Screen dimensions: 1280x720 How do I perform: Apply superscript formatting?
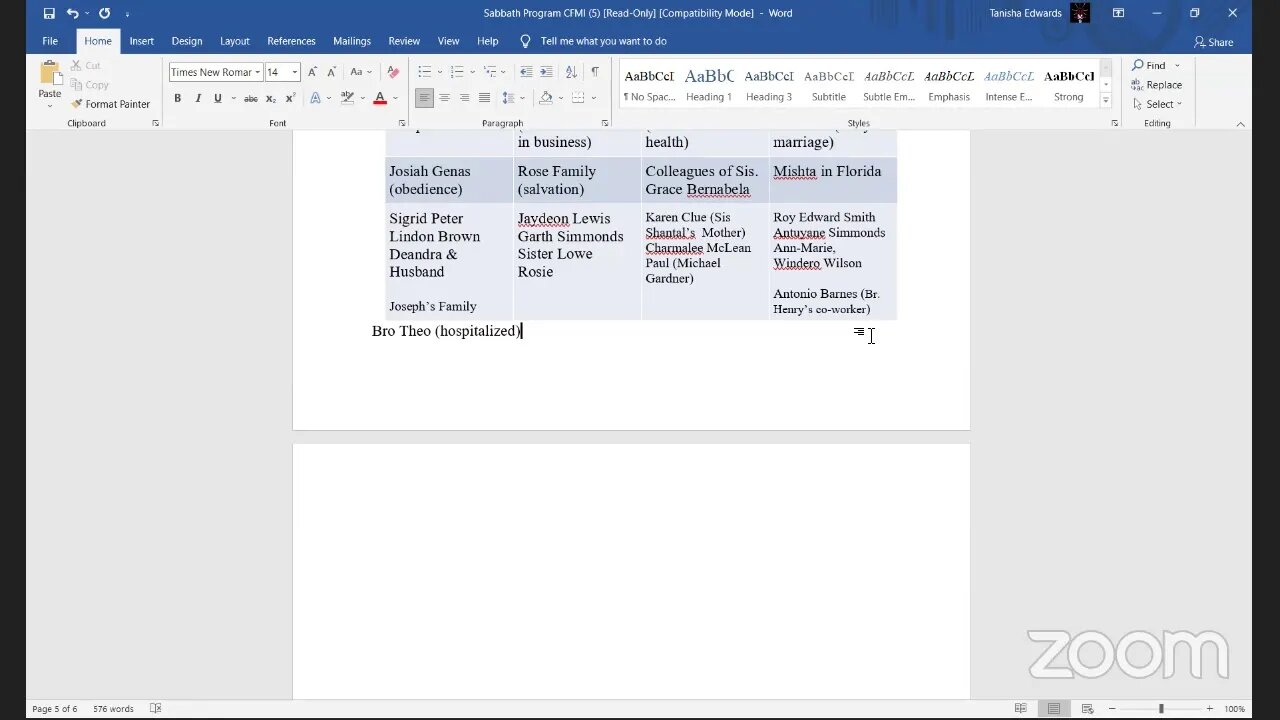290,98
